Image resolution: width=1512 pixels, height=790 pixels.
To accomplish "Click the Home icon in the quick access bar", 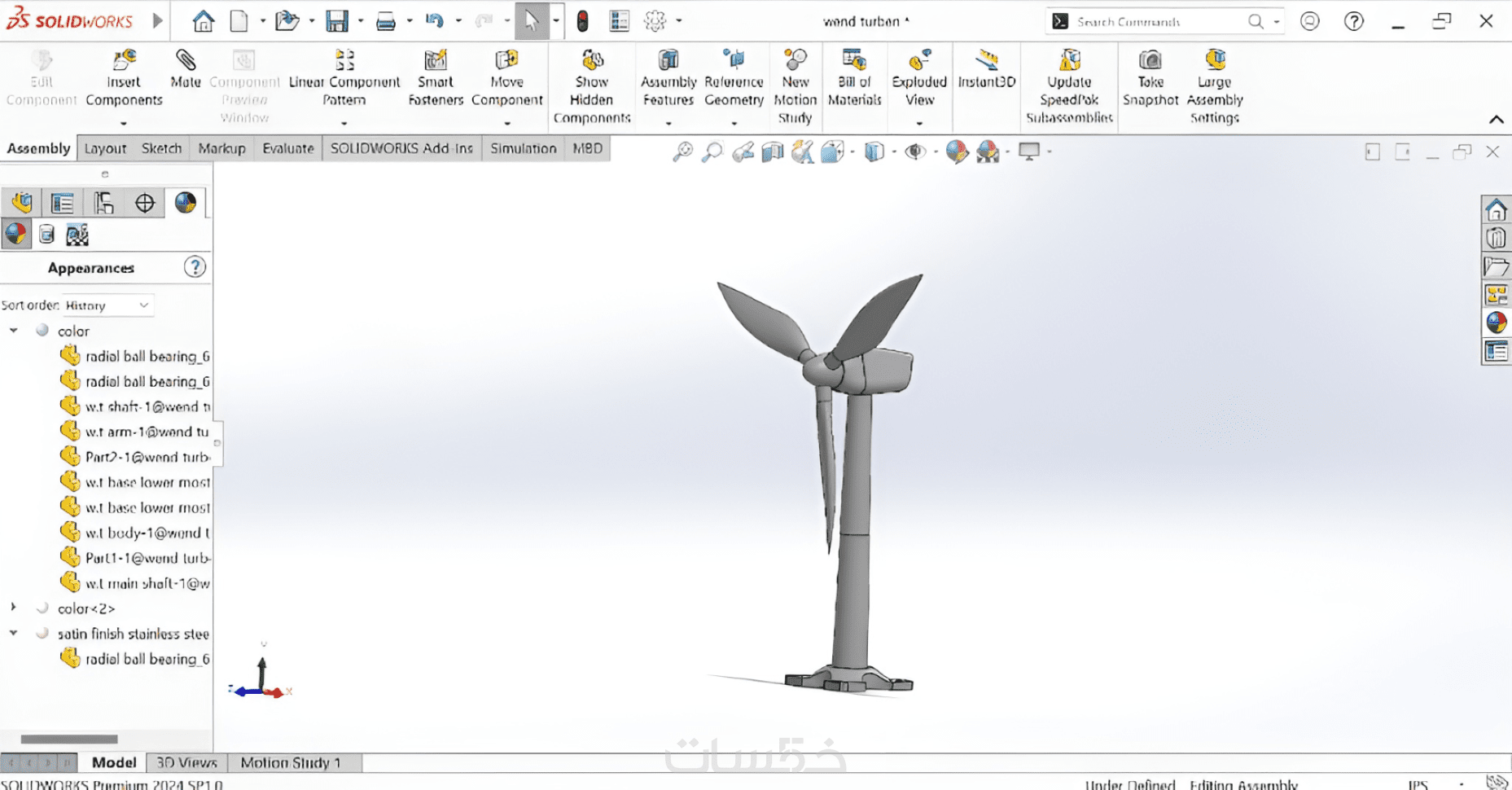I will click(204, 21).
